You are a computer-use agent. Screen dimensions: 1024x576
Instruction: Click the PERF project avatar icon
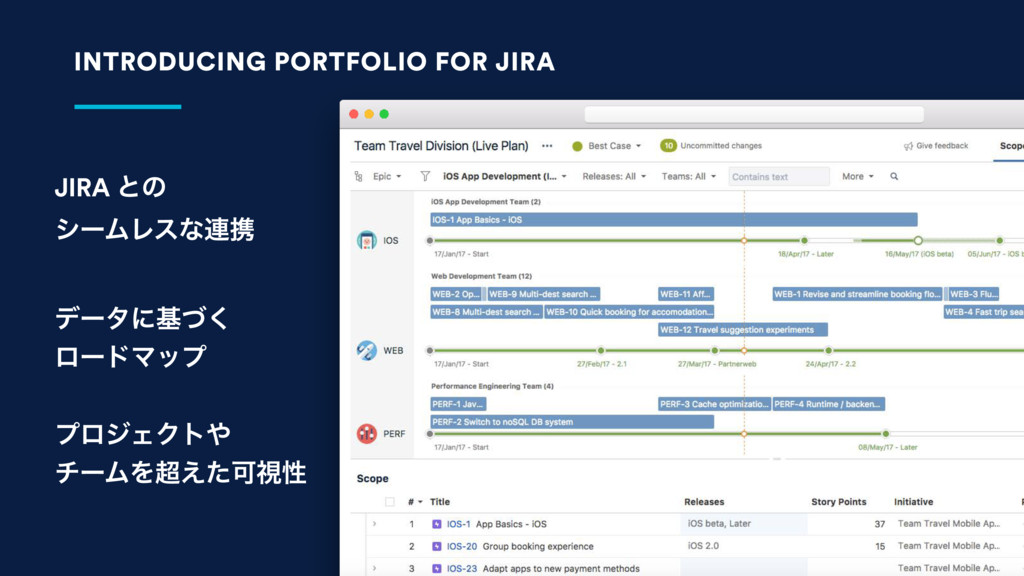[366, 434]
